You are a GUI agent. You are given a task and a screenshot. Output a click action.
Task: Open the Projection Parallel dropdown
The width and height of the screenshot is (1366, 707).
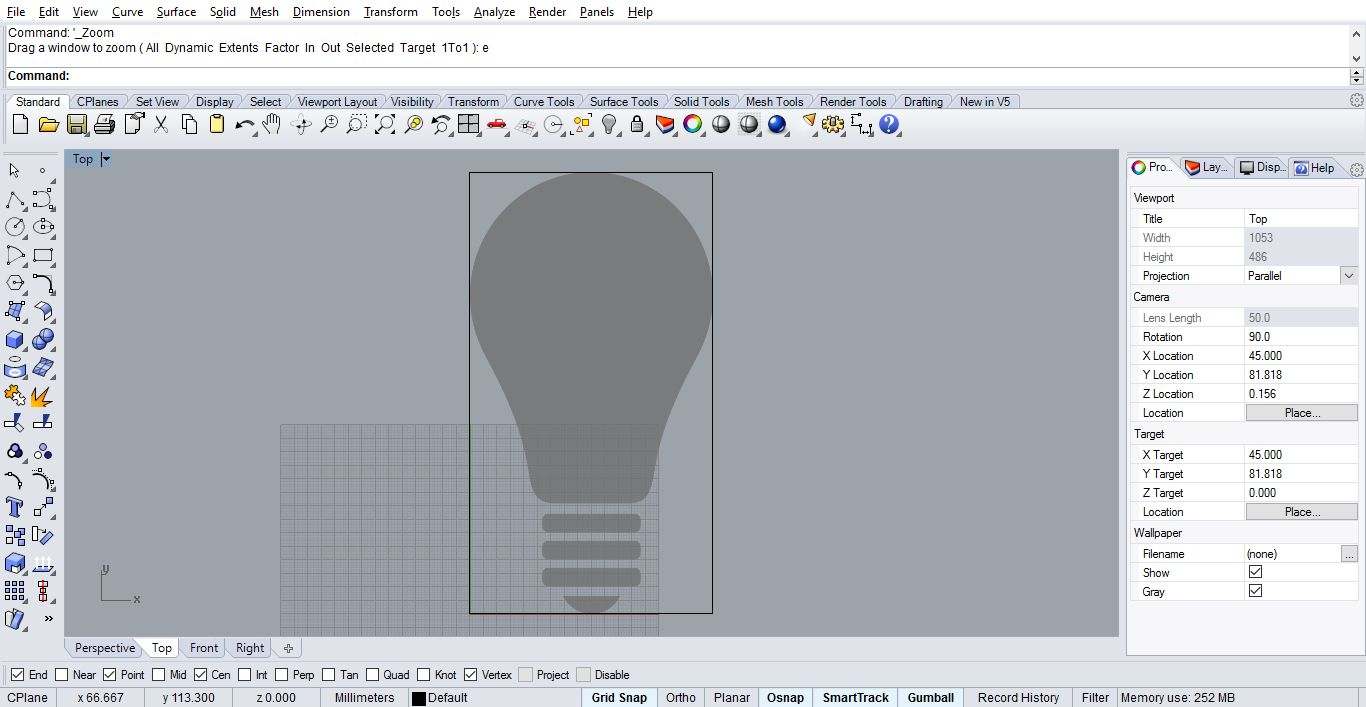(1348, 276)
